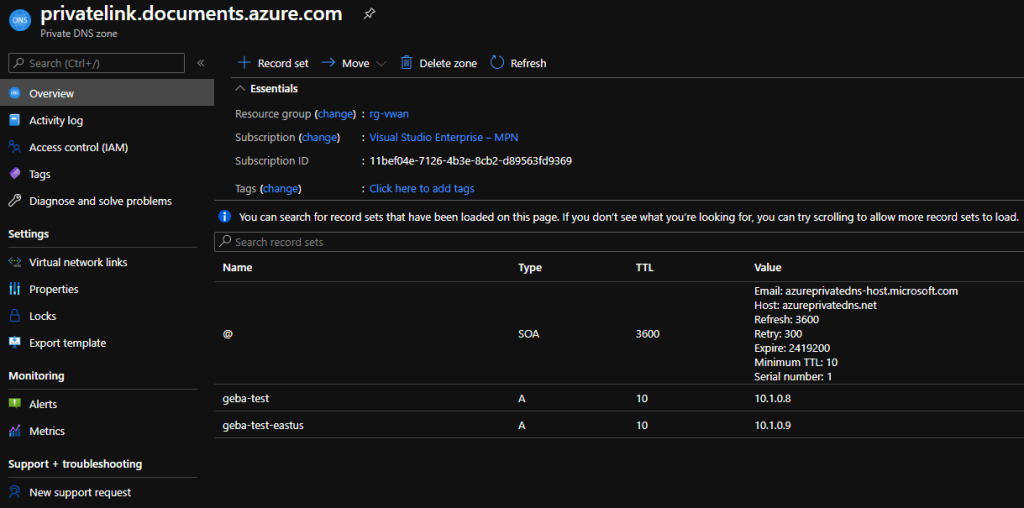
Task: Collapse the Essentials section
Action: tap(242, 89)
